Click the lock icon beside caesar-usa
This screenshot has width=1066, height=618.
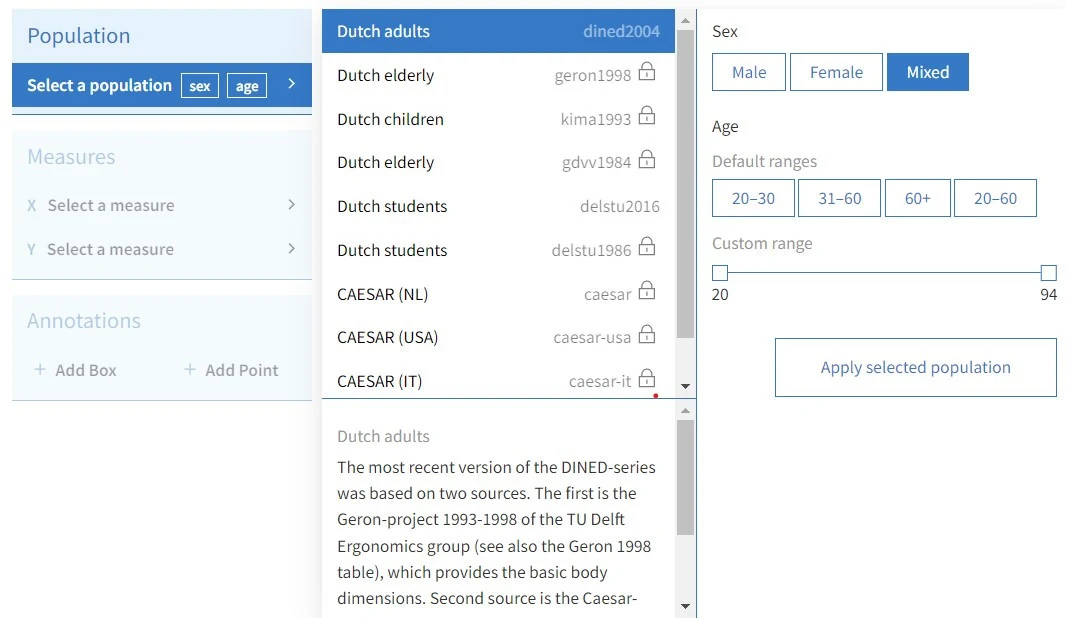click(647, 334)
